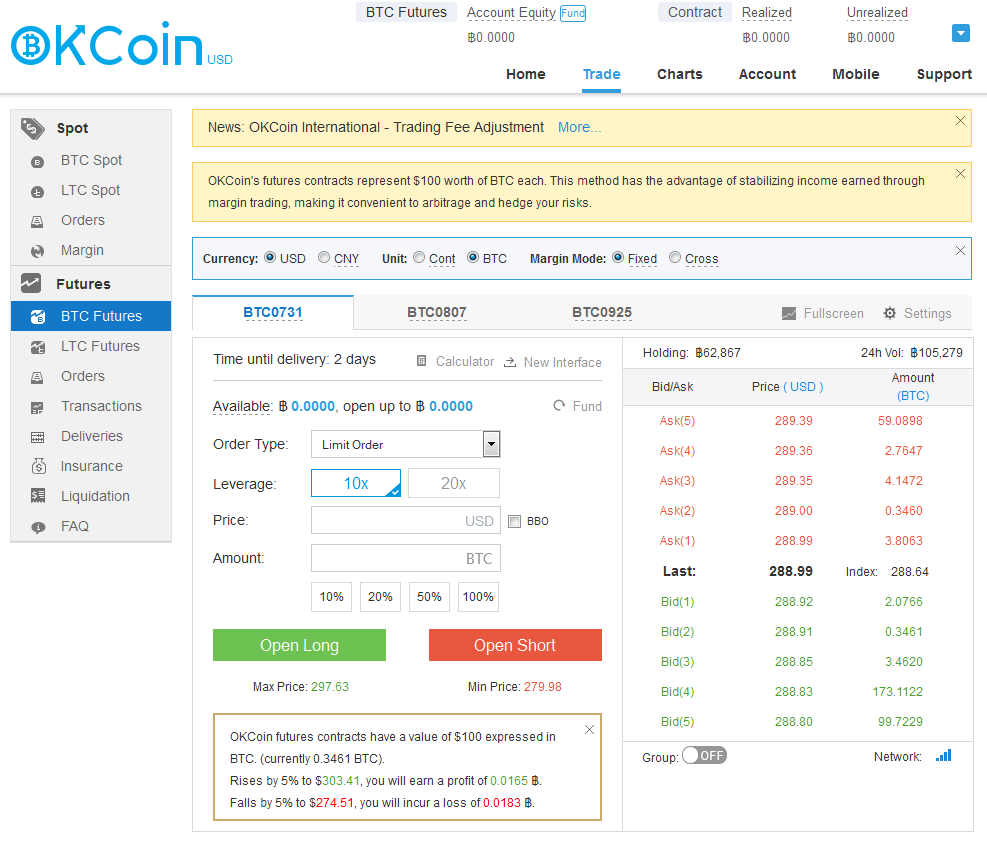Click the Ask(5) price 289.39
This screenshot has height=842, width=987.
tap(793, 420)
